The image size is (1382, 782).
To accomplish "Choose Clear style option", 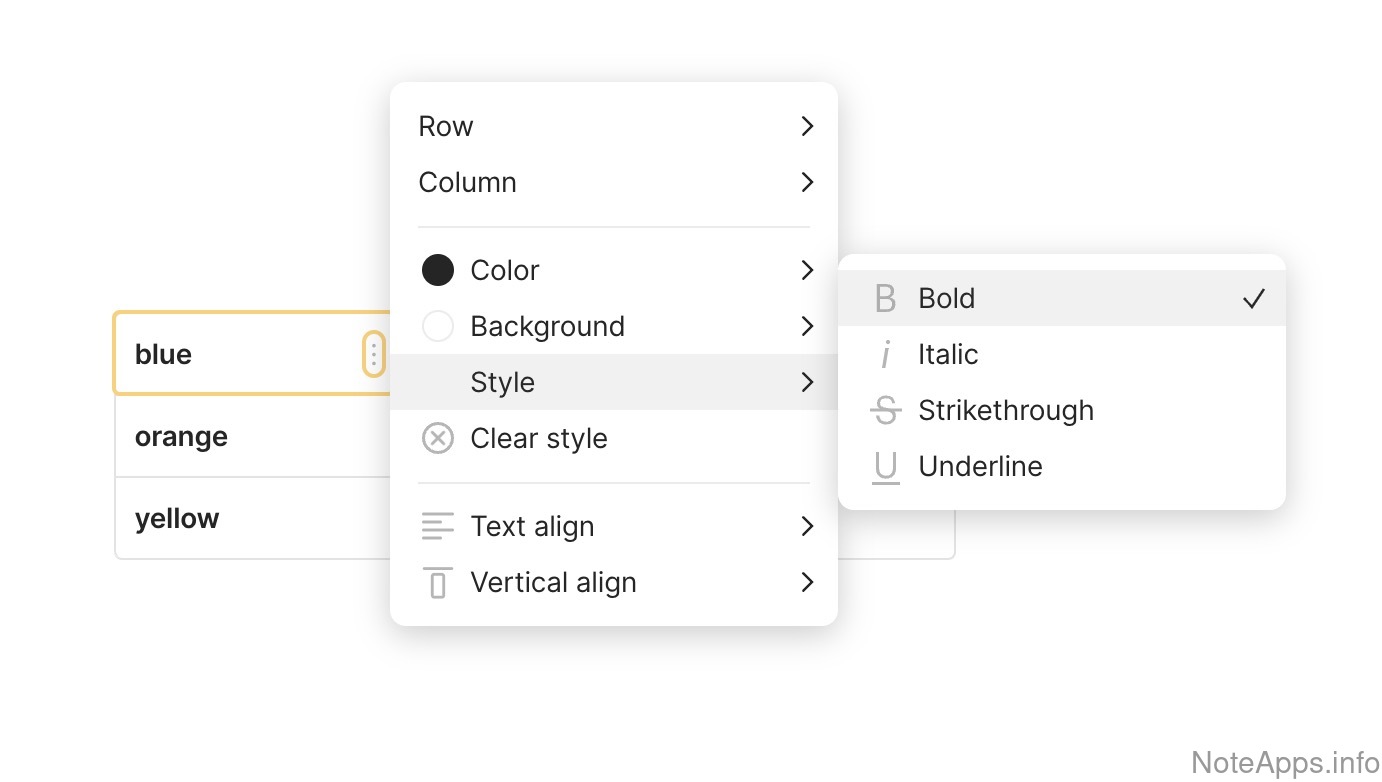I will click(539, 439).
